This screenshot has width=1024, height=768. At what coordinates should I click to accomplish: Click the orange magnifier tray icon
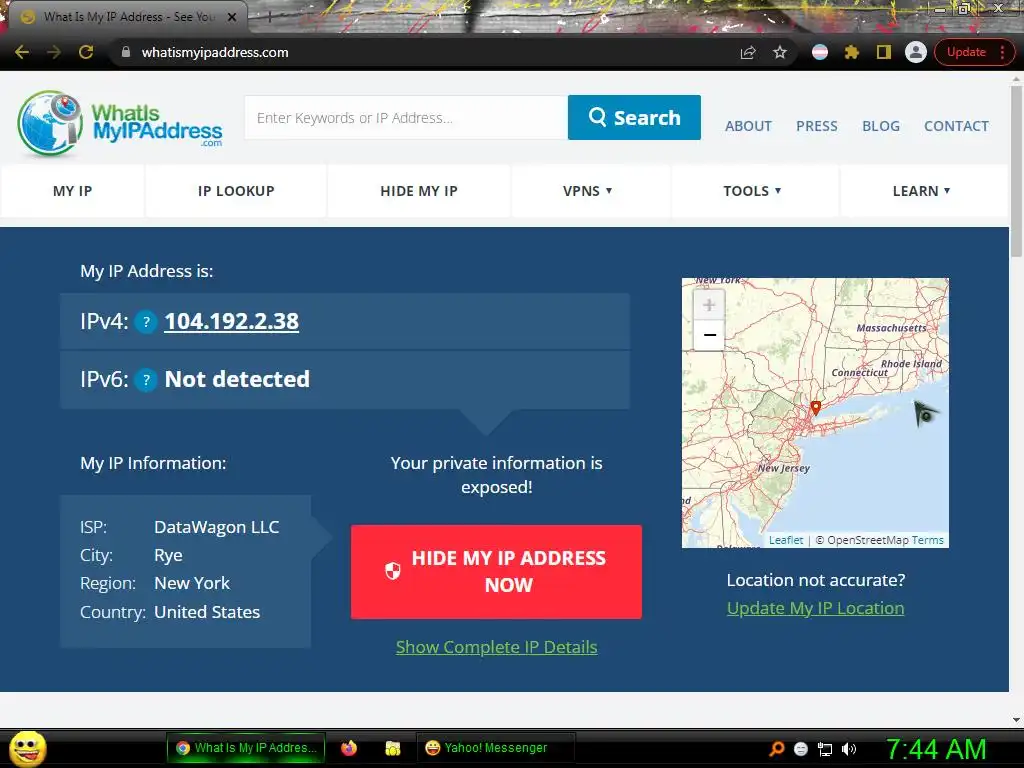tap(776, 748)
